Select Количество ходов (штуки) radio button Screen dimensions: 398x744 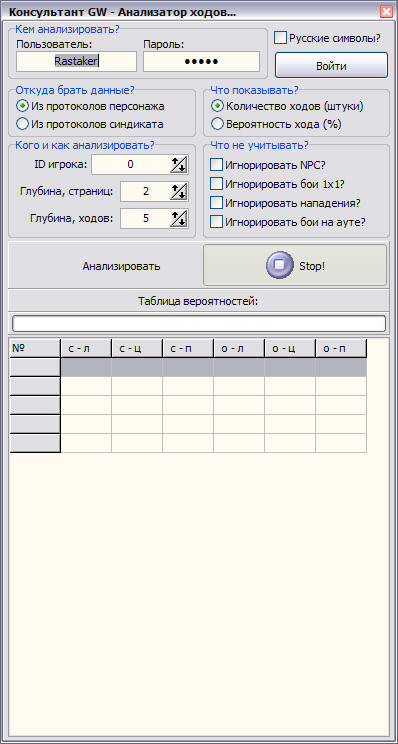tap(217, 106)
